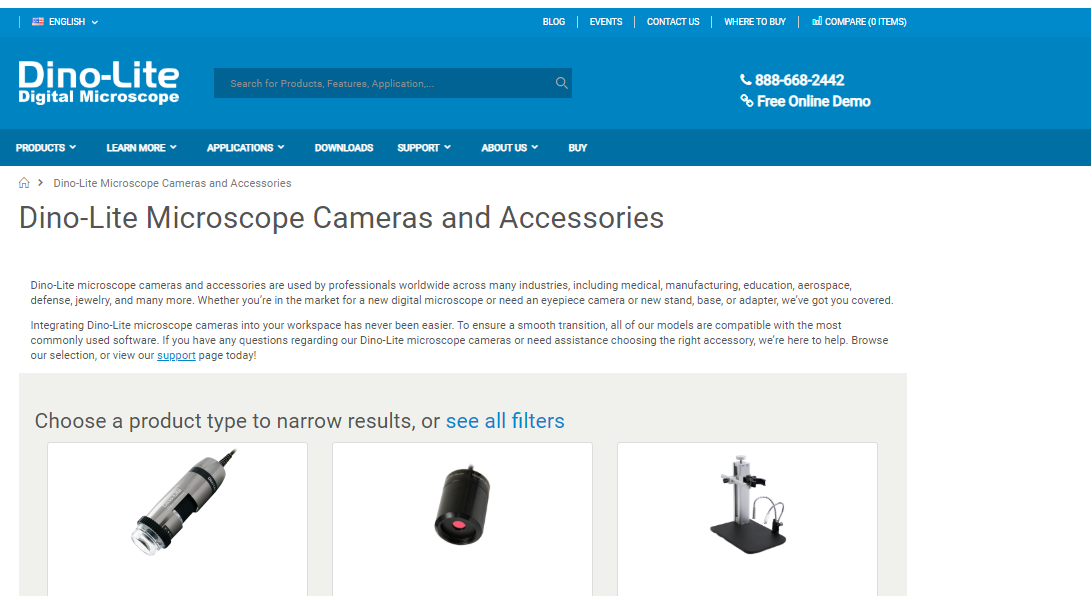Viewport: 1091px width, 596px height.
Task: Expand the Learn More dropdown
Action: pyautogui.click(x=141, y=147)
